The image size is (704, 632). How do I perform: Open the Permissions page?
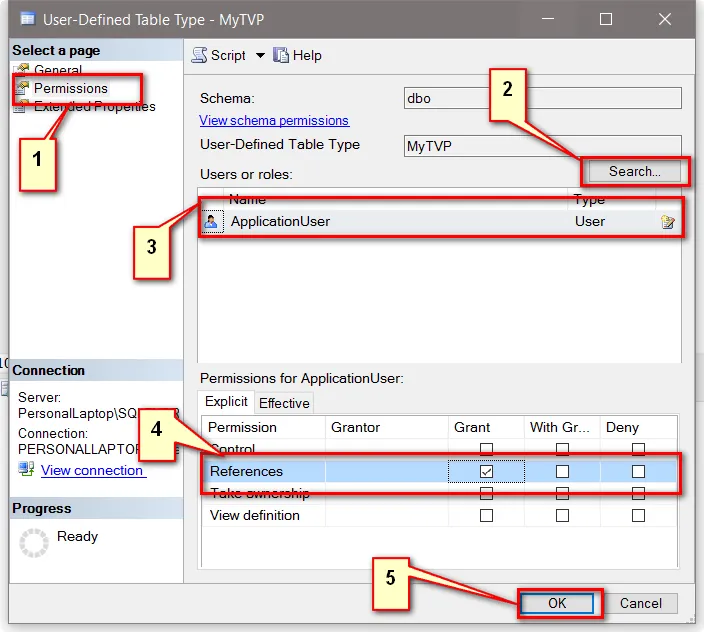coord(70,88)
